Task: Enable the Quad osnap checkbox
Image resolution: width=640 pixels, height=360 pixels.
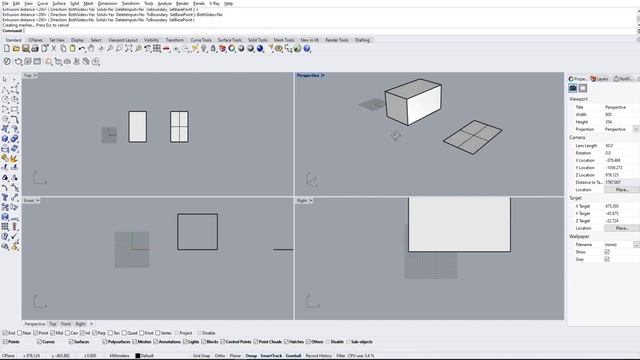Action: point(124,333)
